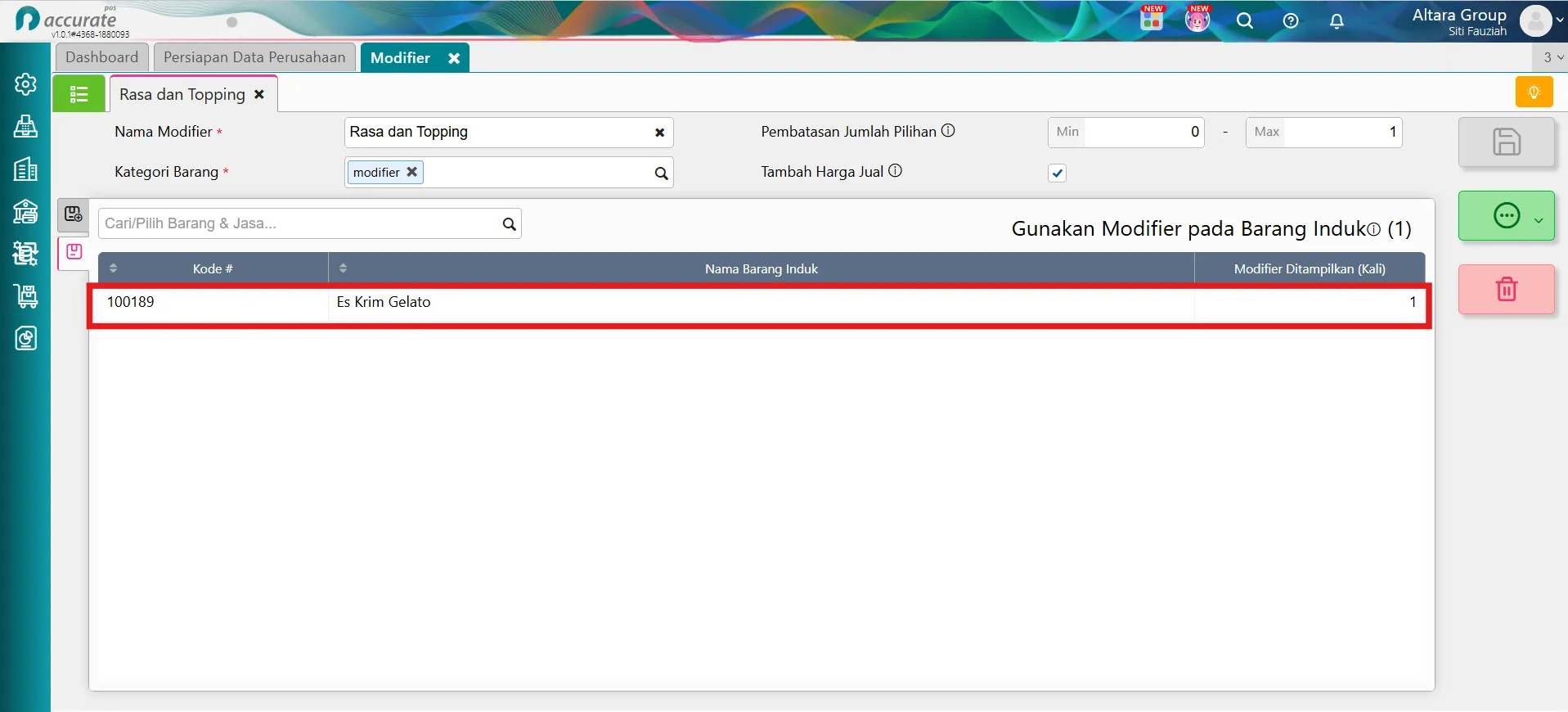Select the Modifier tab

(x=401, y=57)
